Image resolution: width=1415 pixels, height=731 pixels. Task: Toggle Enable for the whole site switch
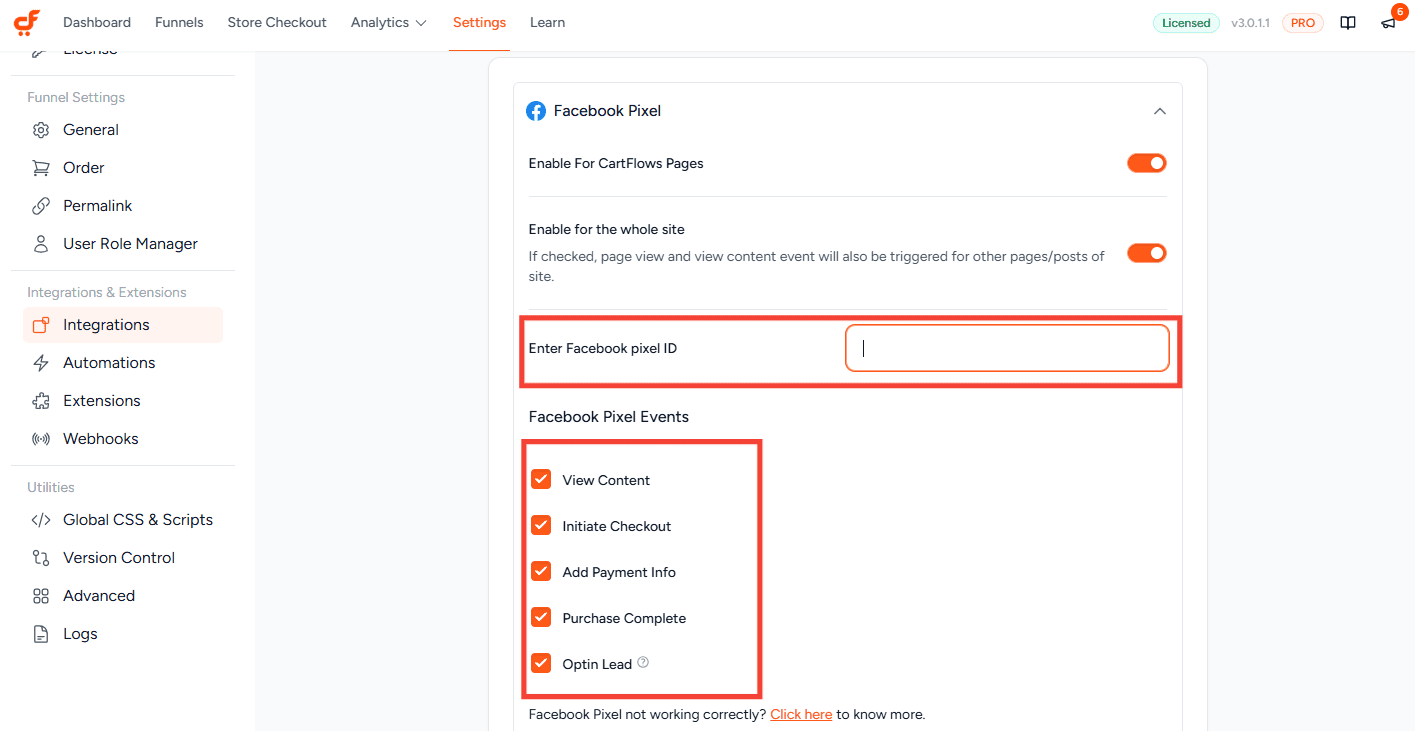point(1147,253)
